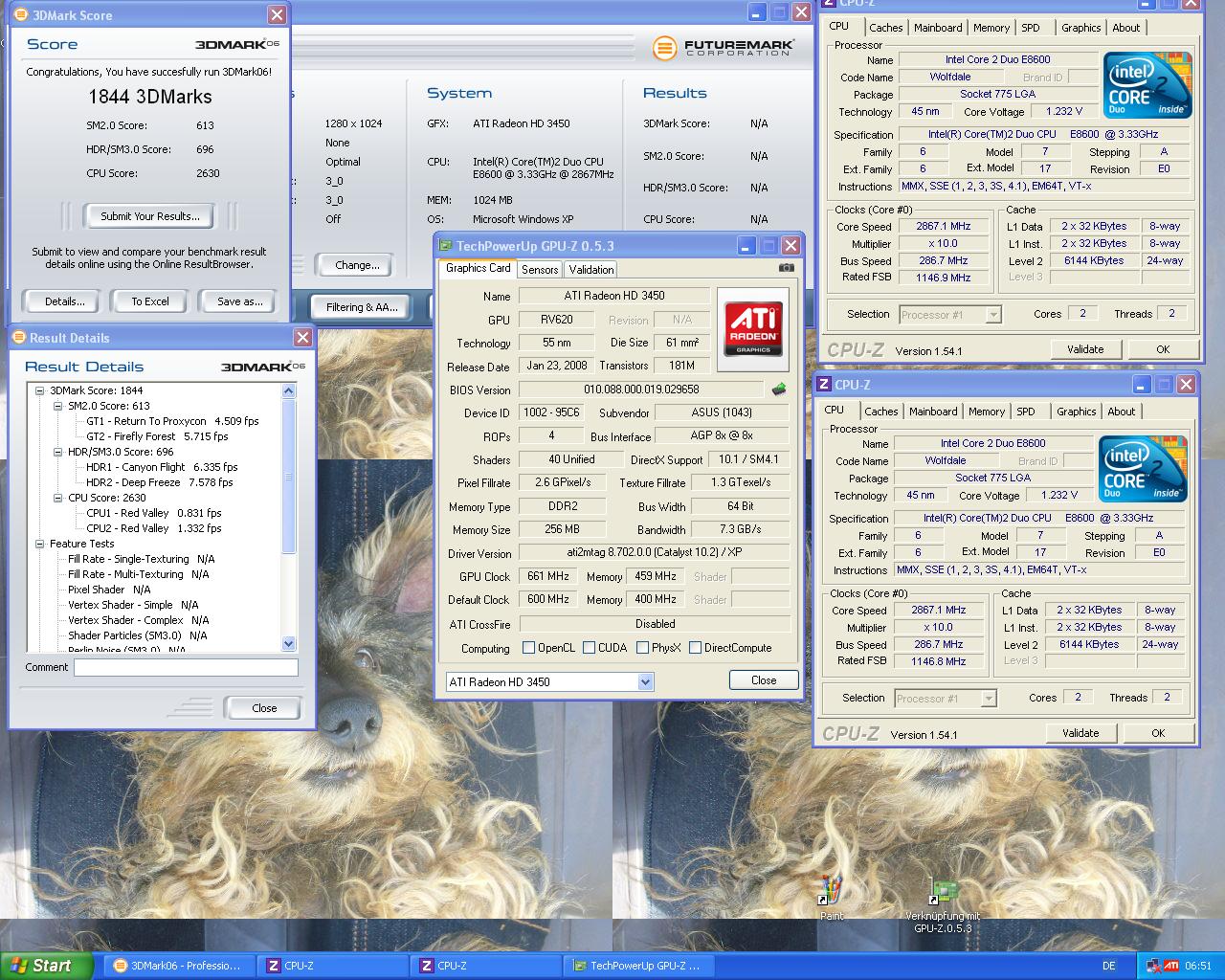Click Submit Your Results button
1225x980 pixels.
click(150, 216)
